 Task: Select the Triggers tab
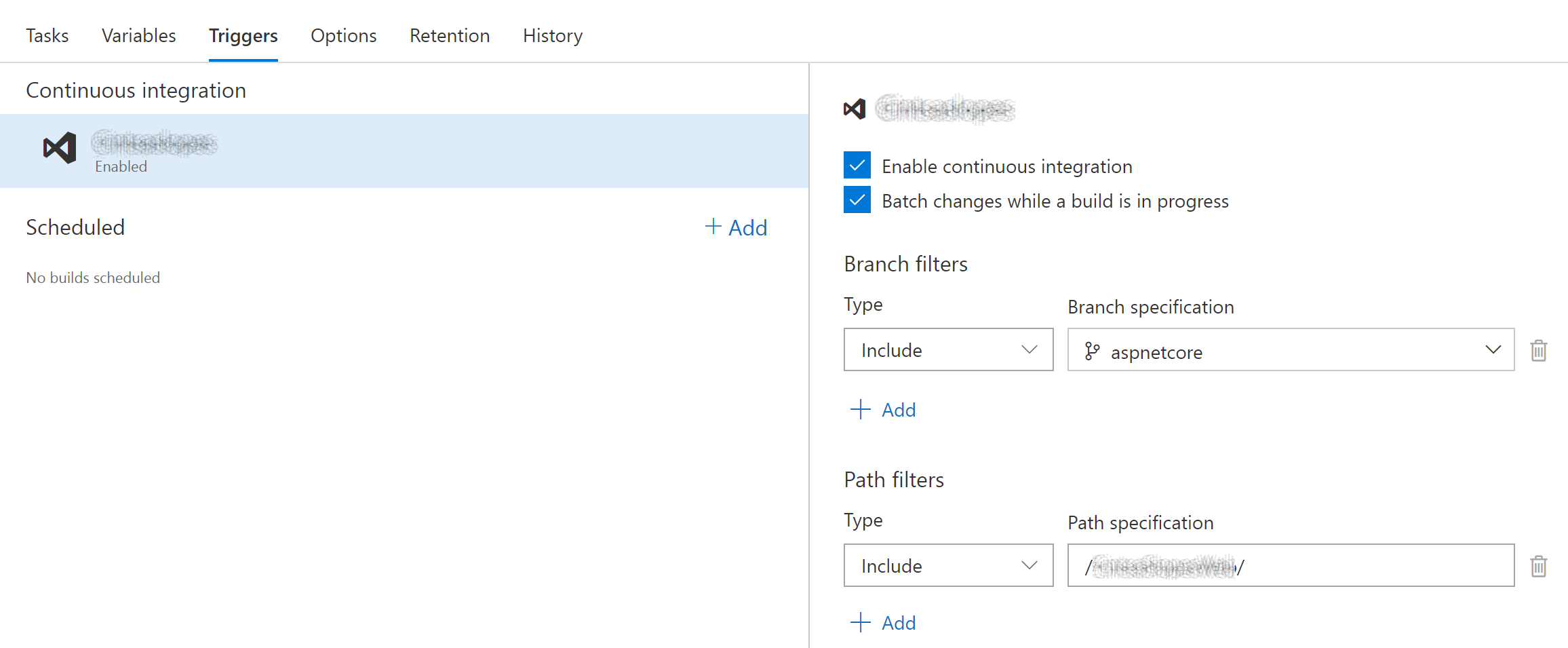(243, 35)
